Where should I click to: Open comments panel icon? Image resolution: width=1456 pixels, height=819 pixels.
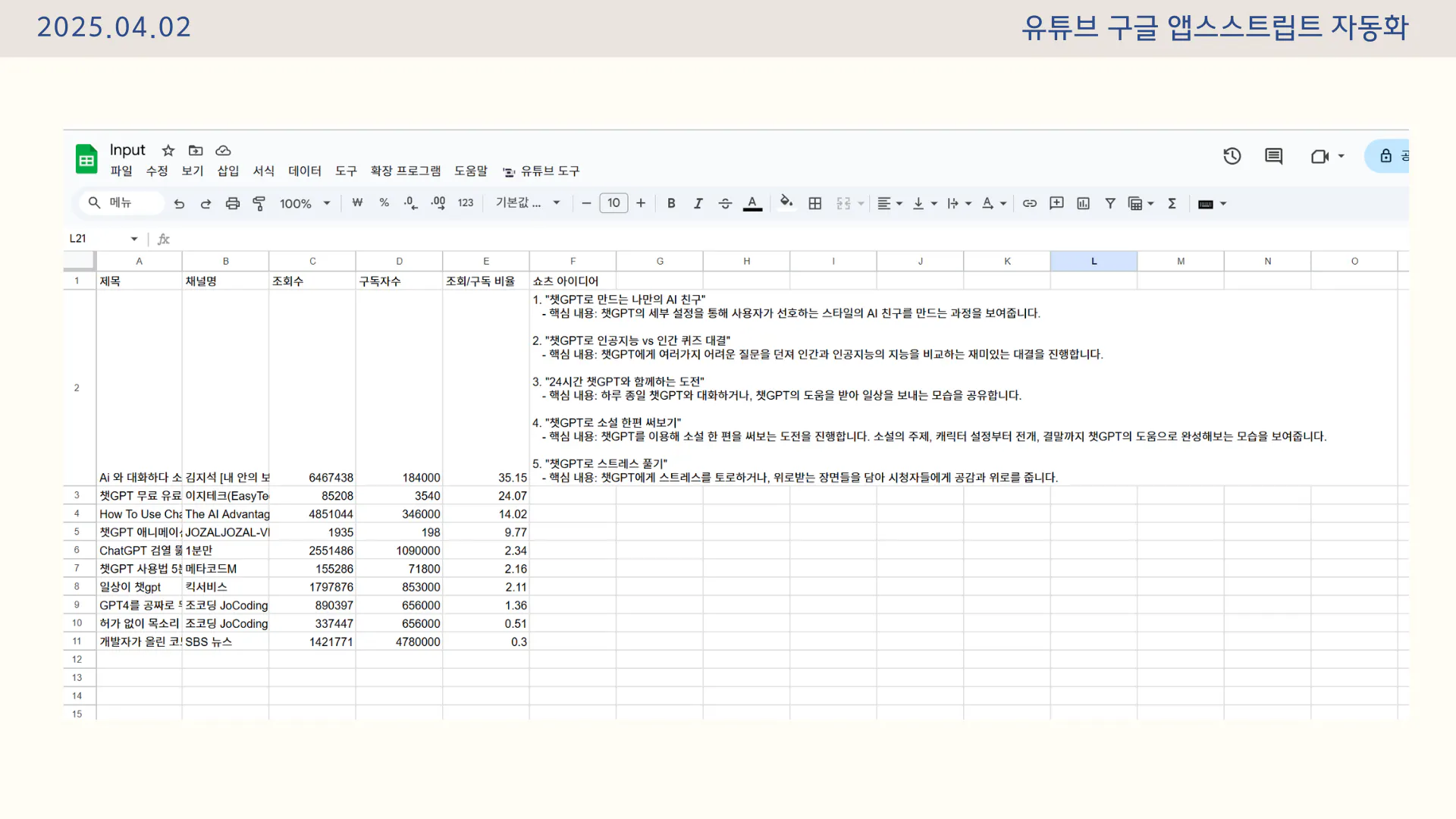(x=1274, y=156)
